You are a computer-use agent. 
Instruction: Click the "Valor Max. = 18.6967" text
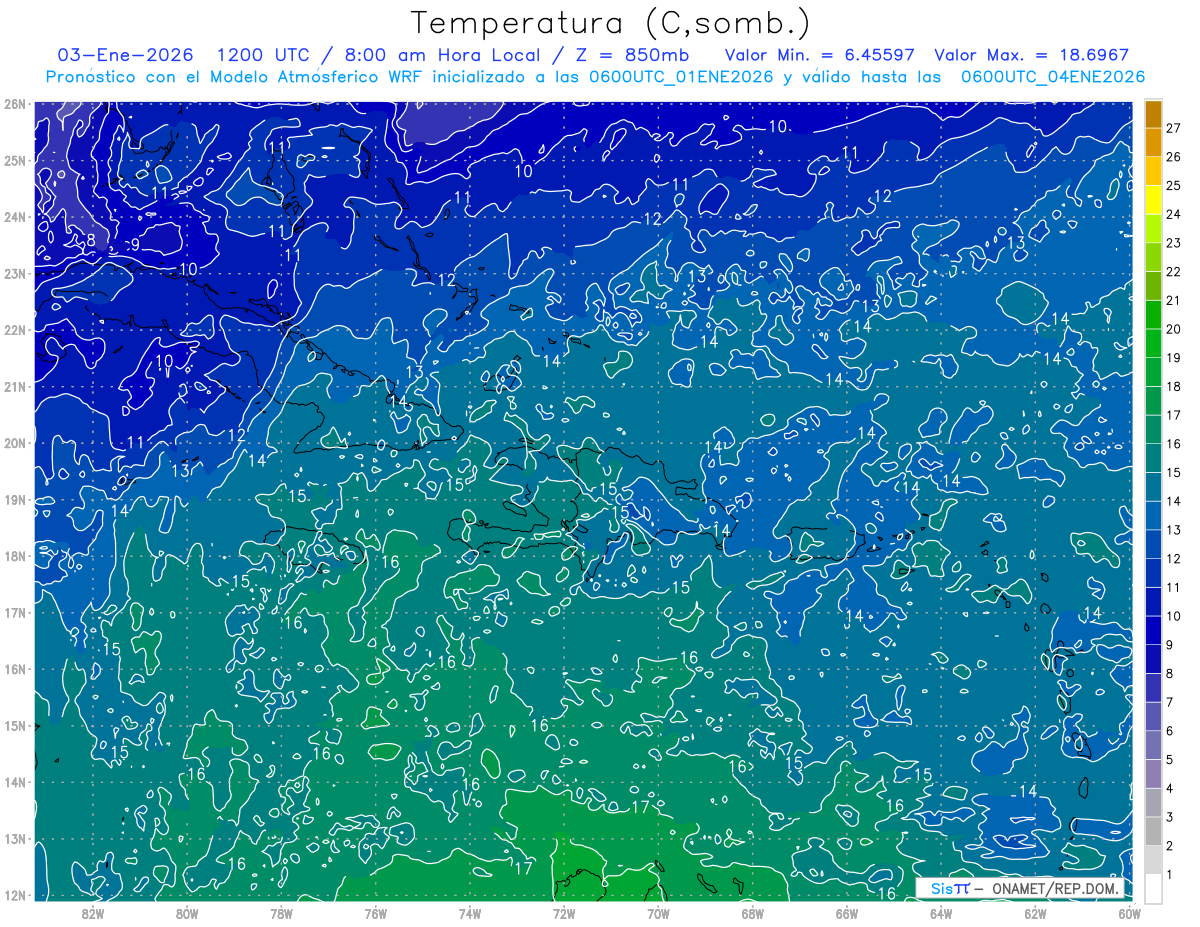tap(1031, 55)
